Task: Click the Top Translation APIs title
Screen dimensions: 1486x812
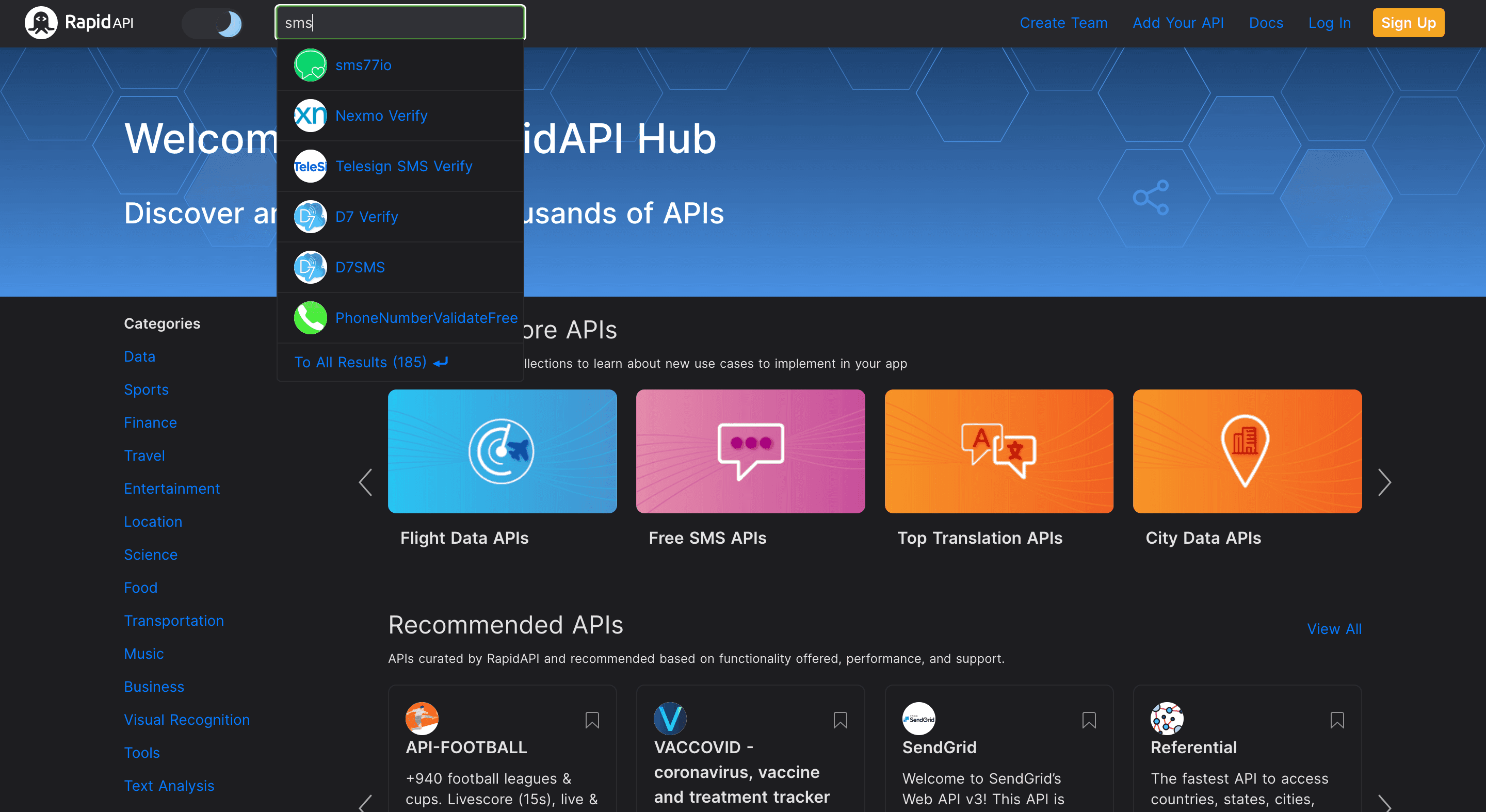Action: 980,538
